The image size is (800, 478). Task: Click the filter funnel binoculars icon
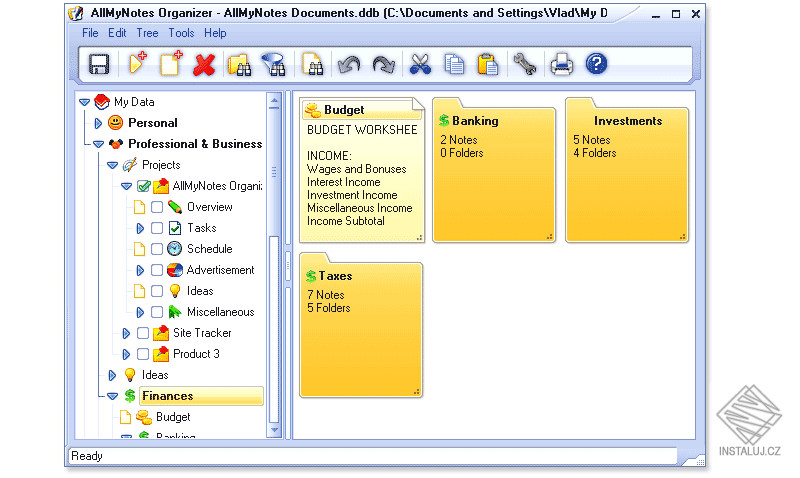point(274,65)
